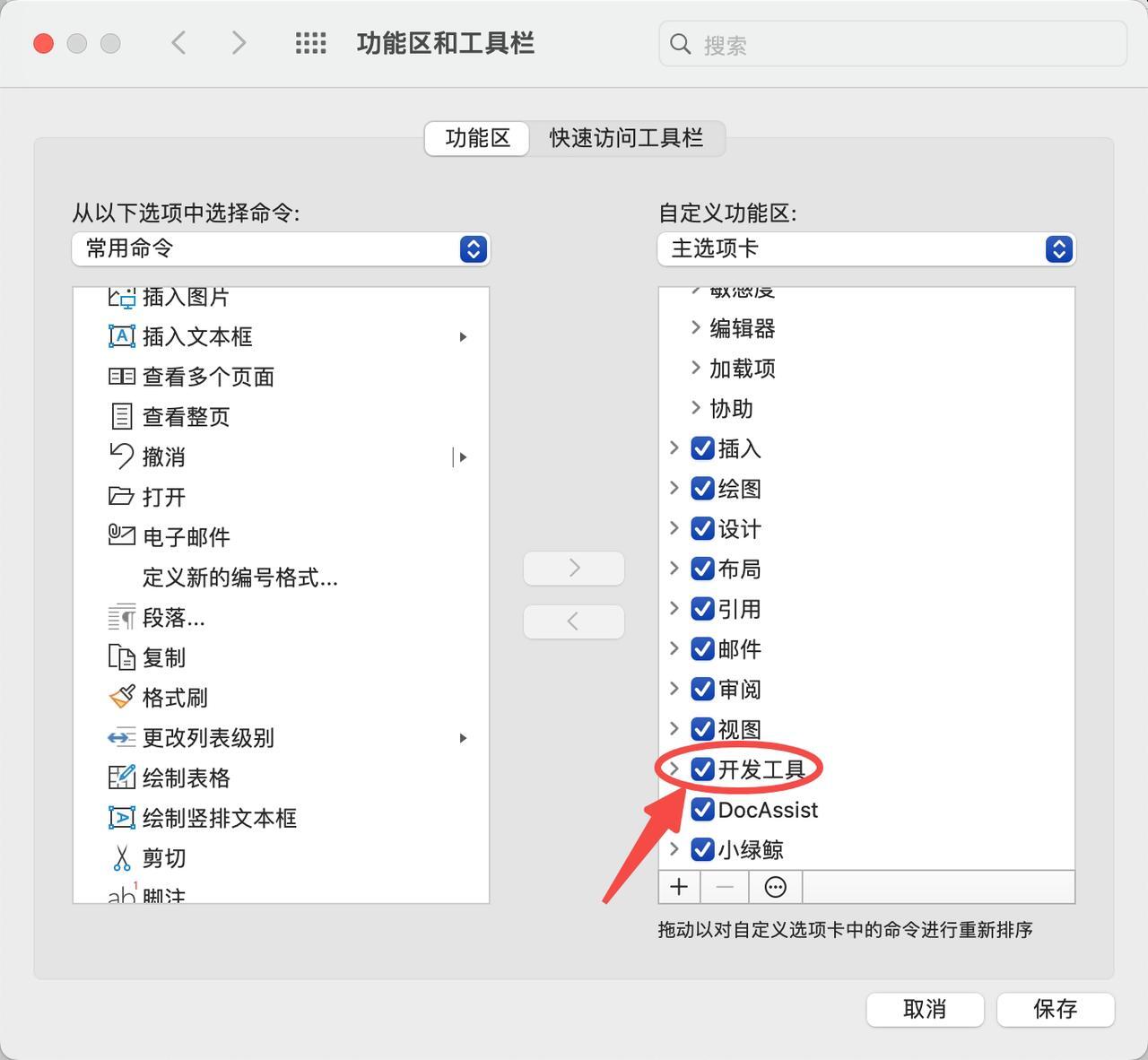Click the Copy command icon
This screenshot has width=1148, height=1060.
point(121,657)
